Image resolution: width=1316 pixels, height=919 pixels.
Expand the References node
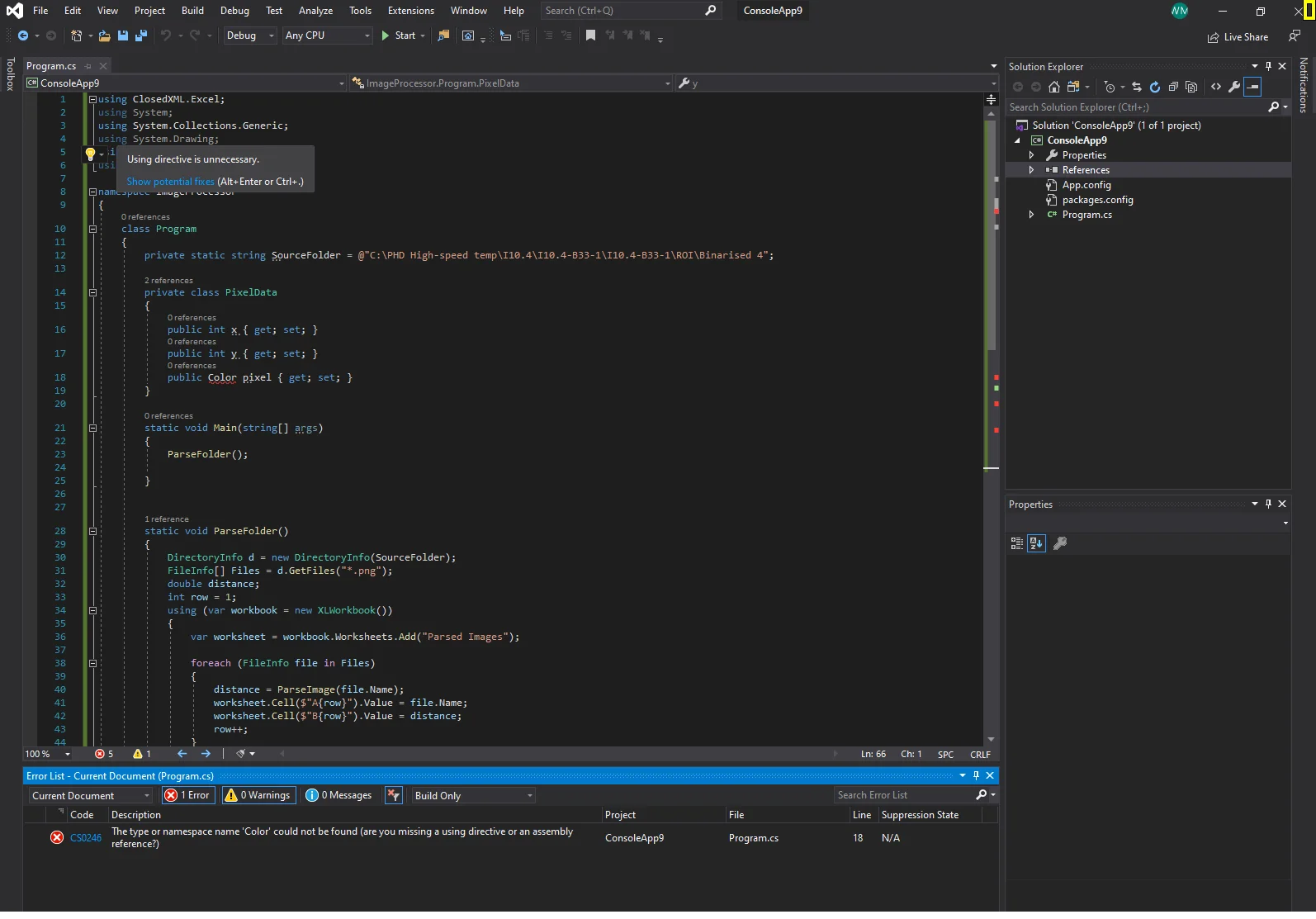1031,170
